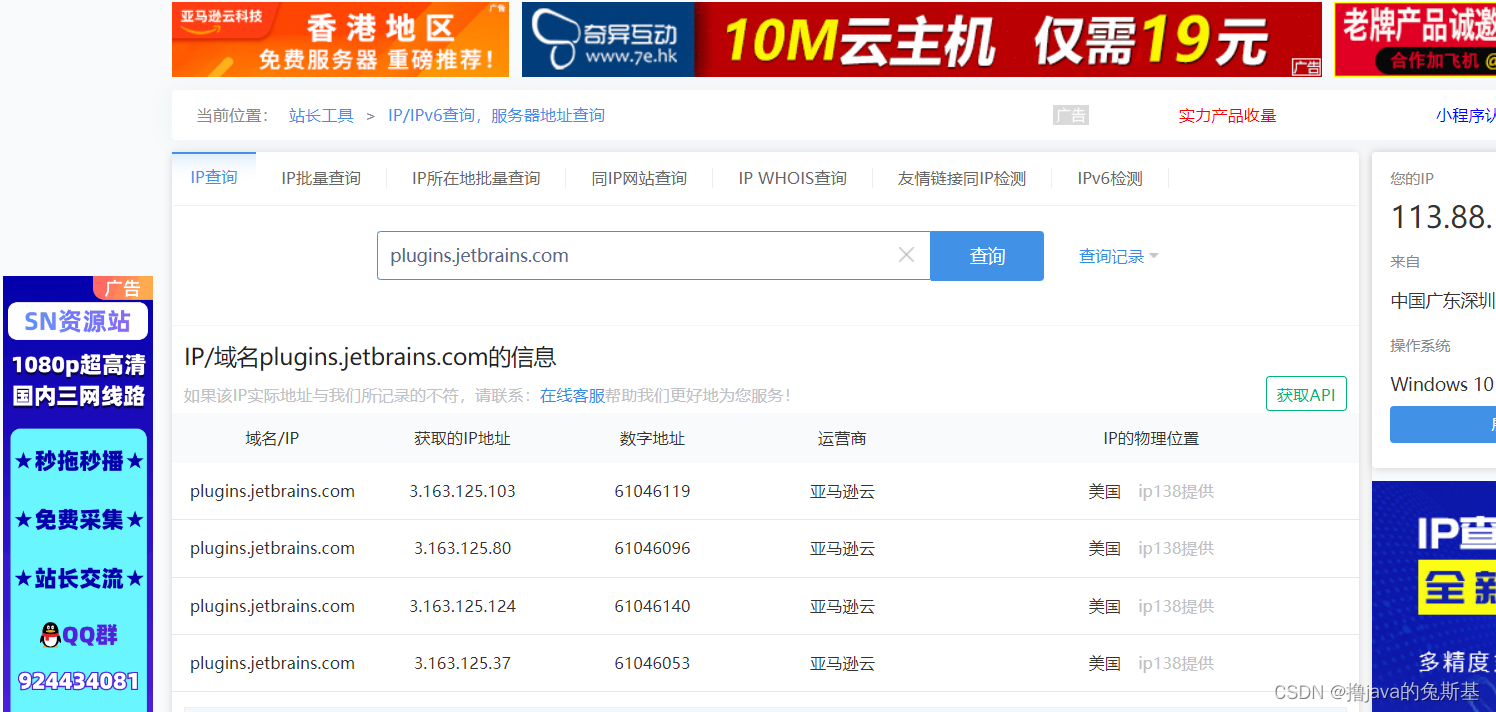Viewport: 1496px width, 712px height.
Task: Open the 查询记录 dropdown
Action: point(1118,257)
